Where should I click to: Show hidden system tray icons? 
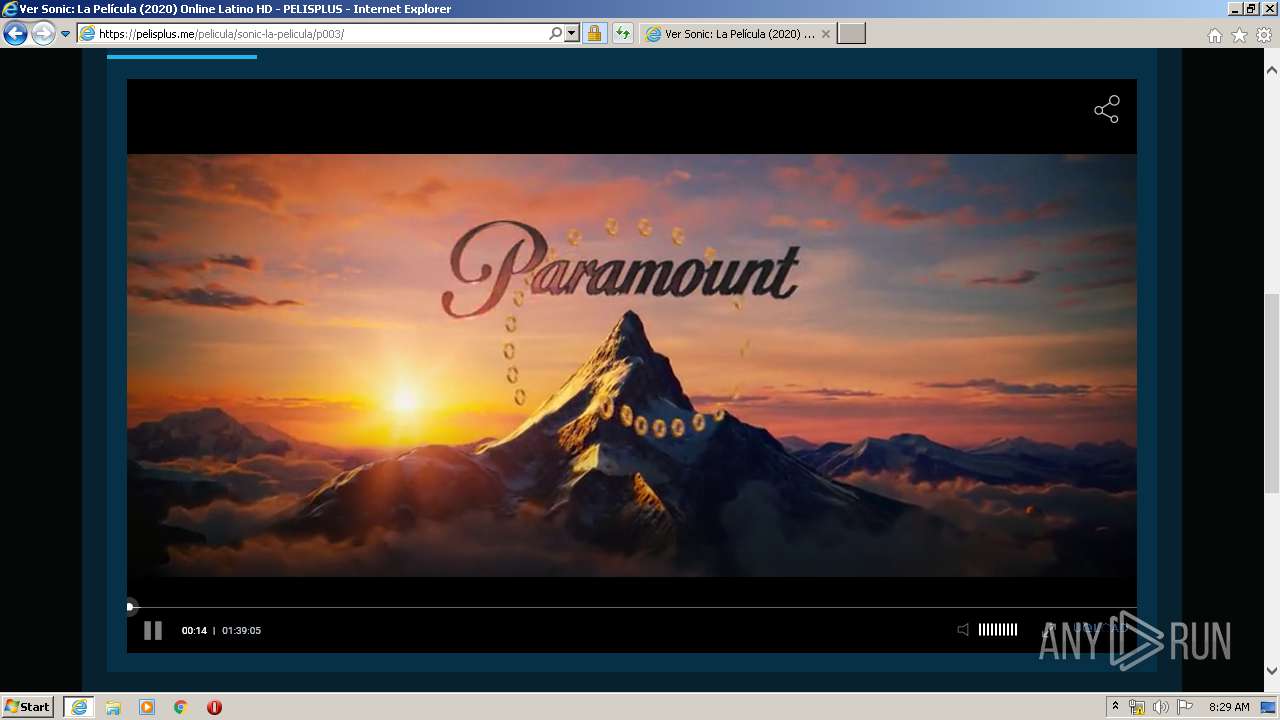click(1116, 707)
